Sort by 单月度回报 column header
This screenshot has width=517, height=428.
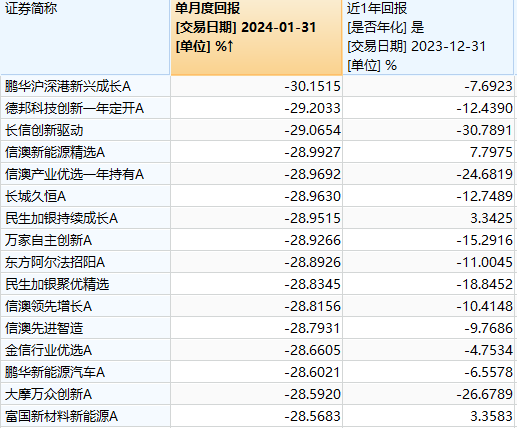pyautogui.click(x=256, y=37)
